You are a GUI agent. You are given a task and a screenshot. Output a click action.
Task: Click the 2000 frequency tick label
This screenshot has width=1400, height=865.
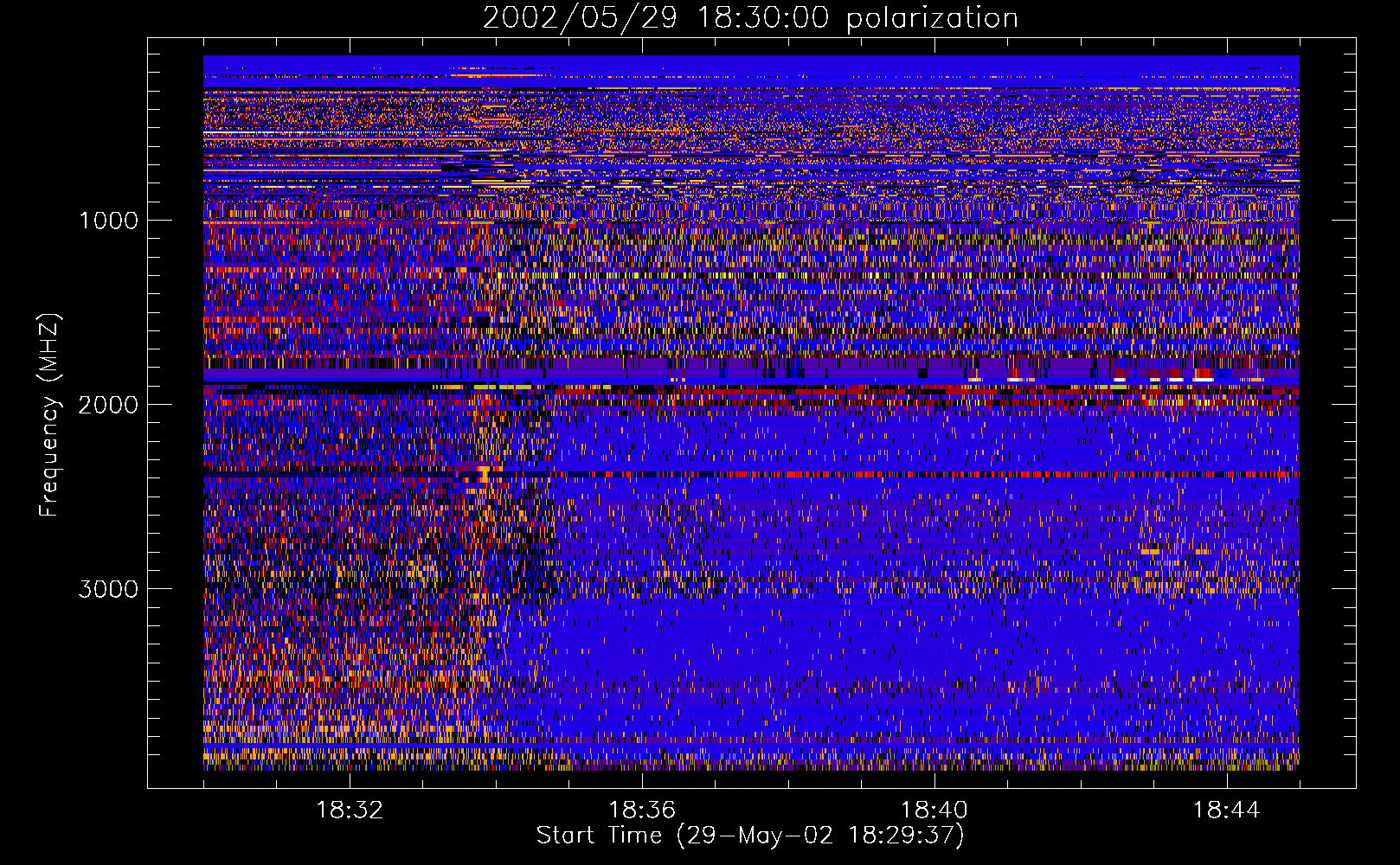108,405
